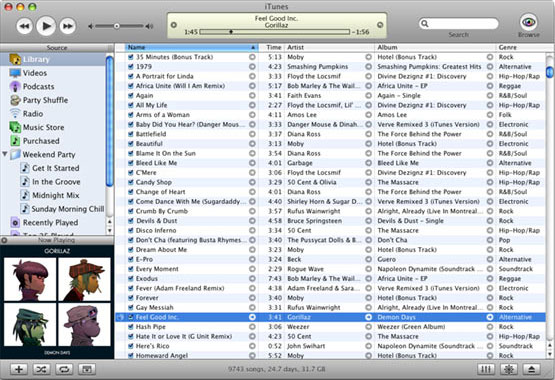Screen dimensions: 555x380
Task: Click the Now Playing panel header icon
Action: coord(4,240)
